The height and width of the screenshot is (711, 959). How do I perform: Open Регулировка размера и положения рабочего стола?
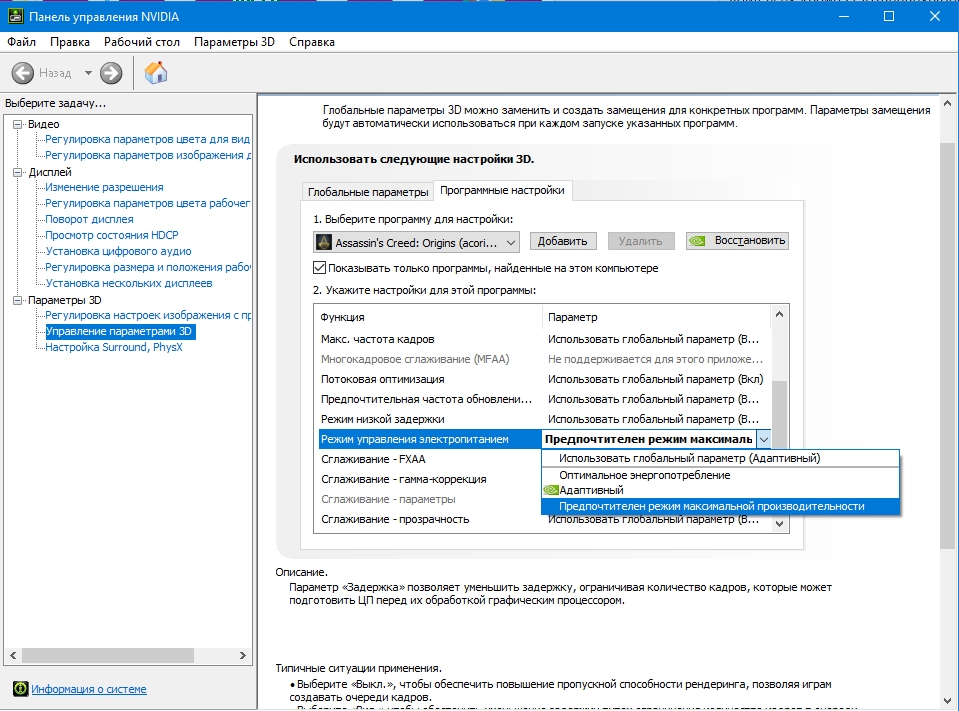[147, 267]
